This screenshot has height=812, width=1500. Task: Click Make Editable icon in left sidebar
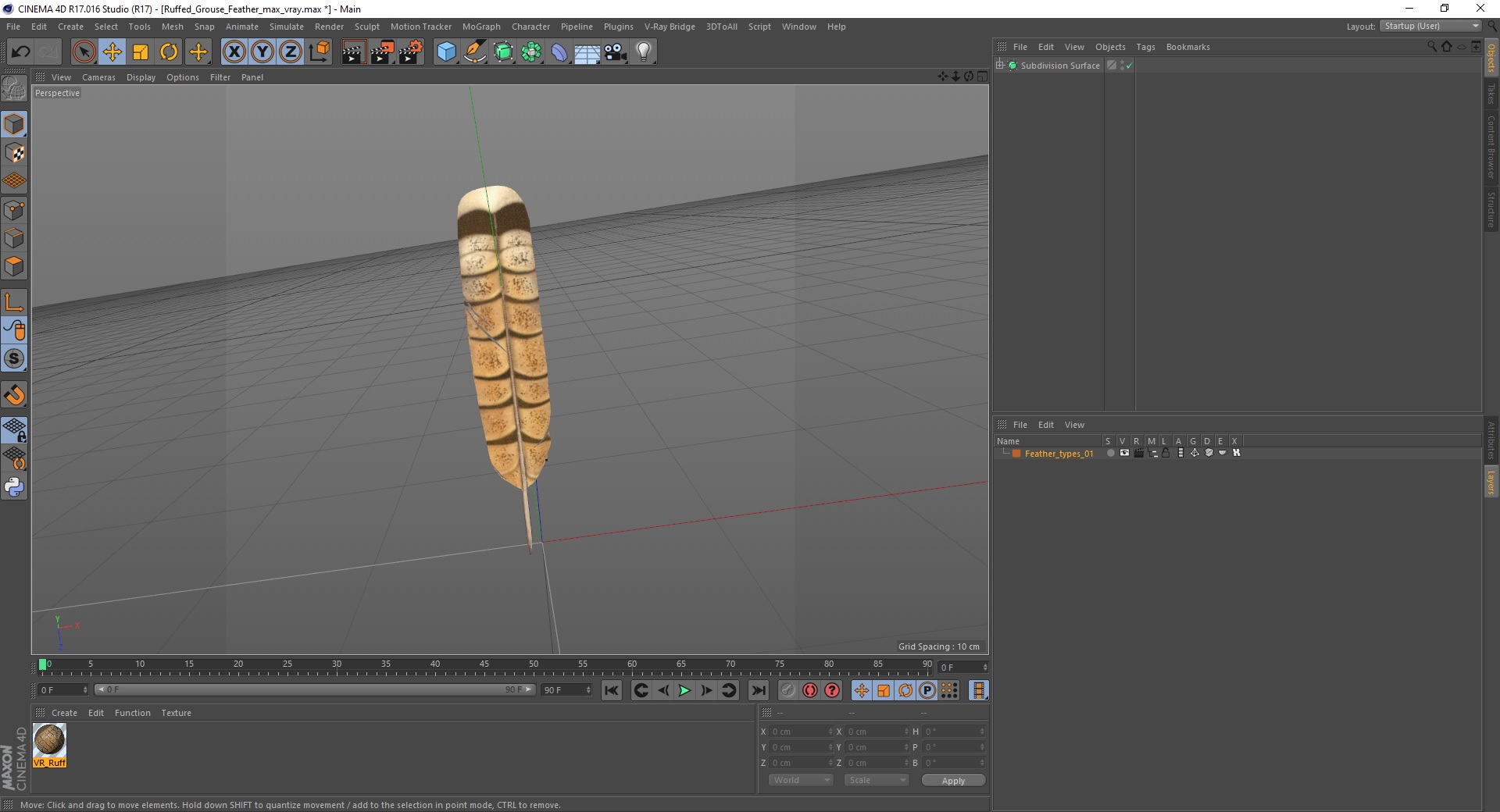coord(14,89)
